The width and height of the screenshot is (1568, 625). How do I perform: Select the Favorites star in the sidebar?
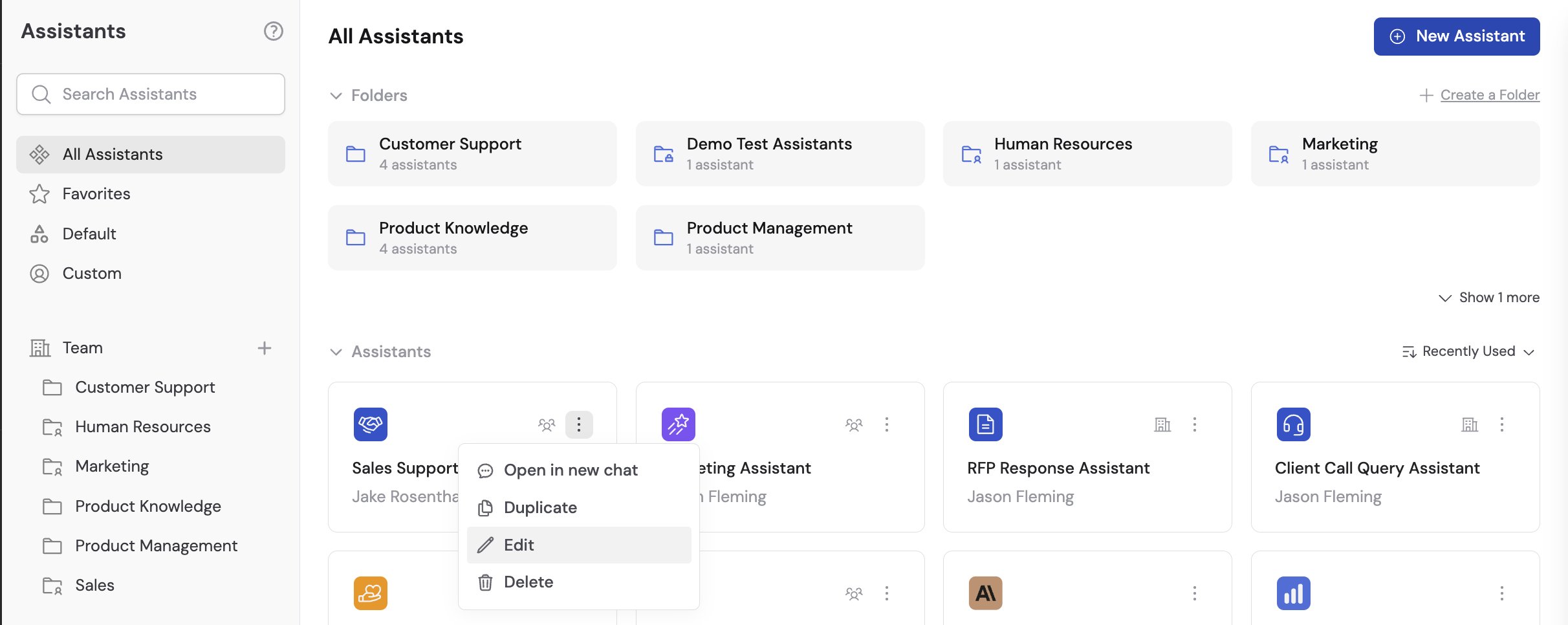(39, 193)
